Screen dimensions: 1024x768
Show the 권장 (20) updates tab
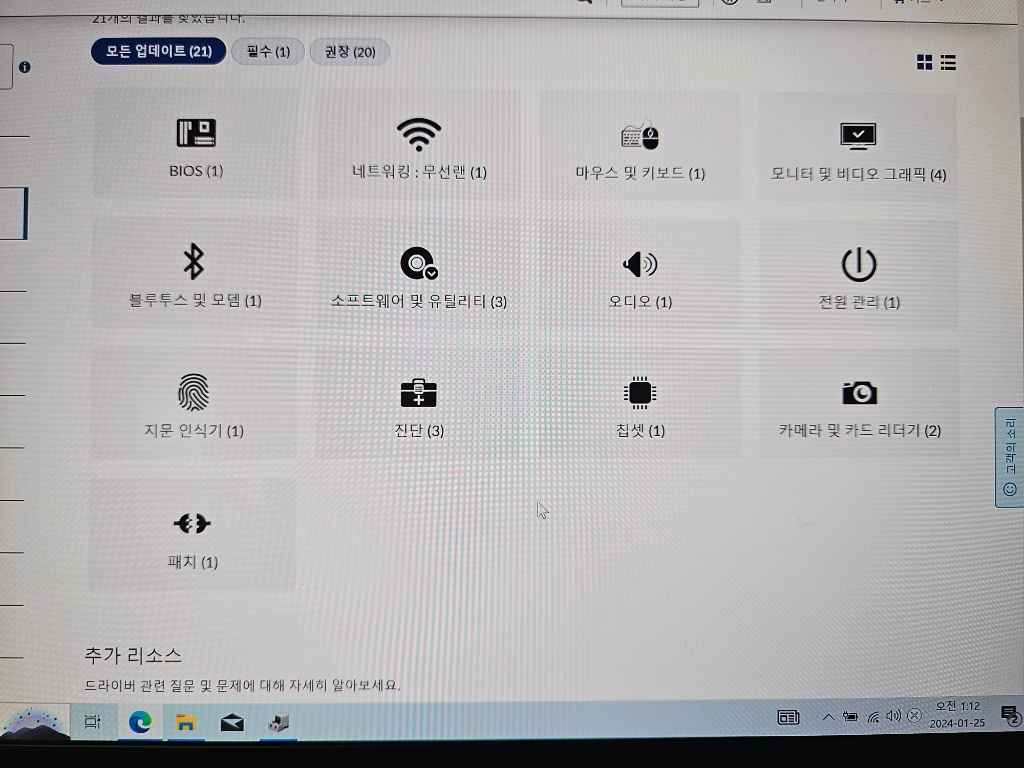click(350, 51)
